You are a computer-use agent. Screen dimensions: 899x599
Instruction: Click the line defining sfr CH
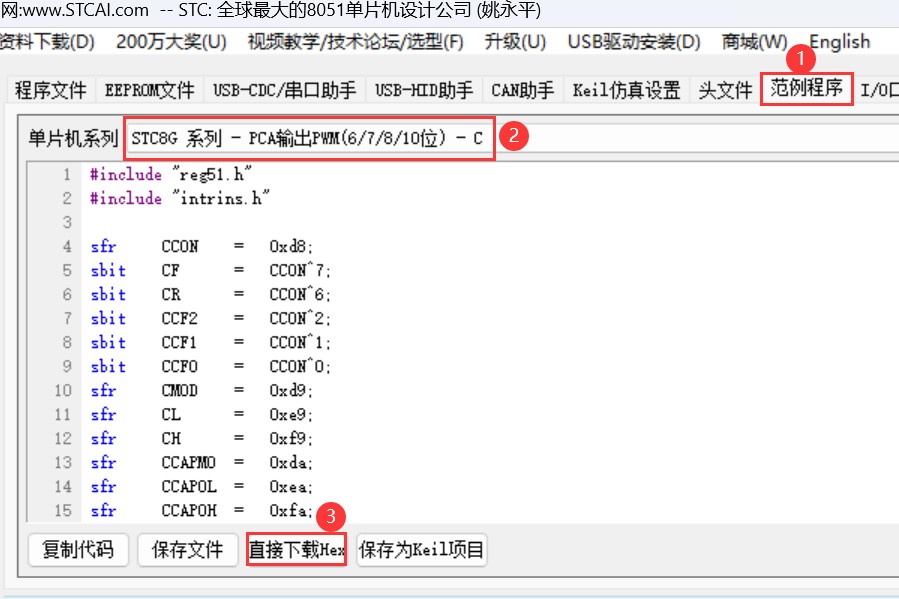pyautogui.click(x=202, y=439)
